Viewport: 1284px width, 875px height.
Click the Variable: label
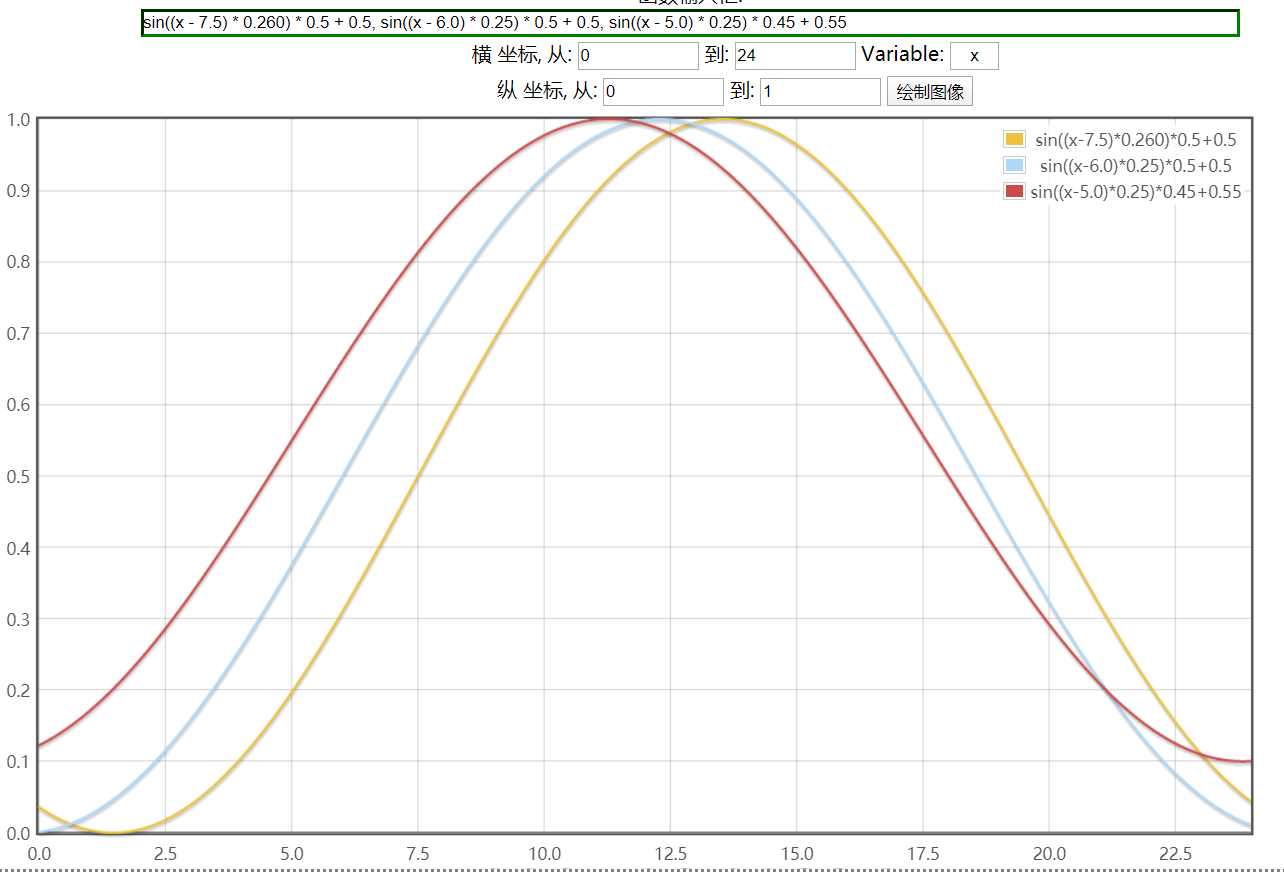pyautogui.click(x=902, y=55)
